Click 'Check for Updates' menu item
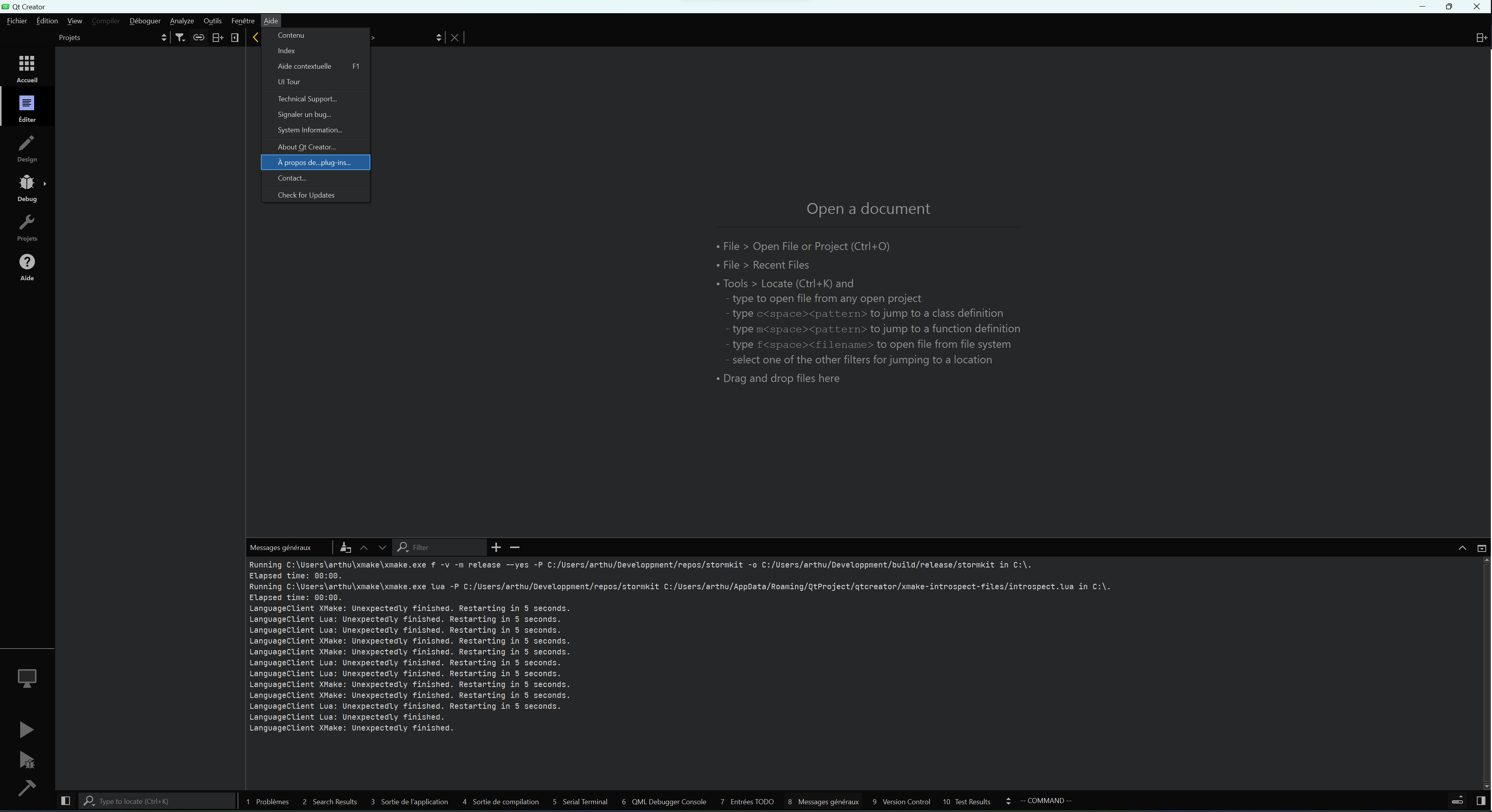The image size is (1492, 812). [306, 195]
